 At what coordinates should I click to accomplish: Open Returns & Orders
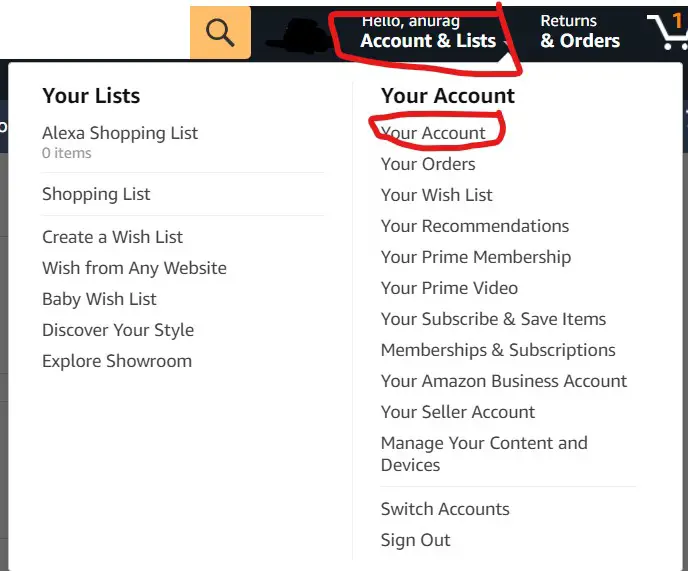[580, 32]
